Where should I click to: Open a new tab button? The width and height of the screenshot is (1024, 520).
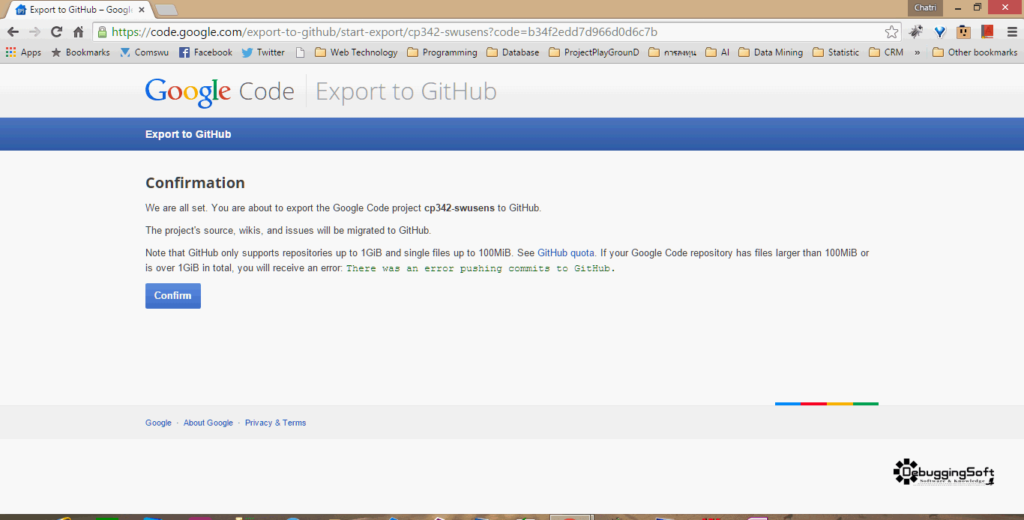(x=167, y=10)
